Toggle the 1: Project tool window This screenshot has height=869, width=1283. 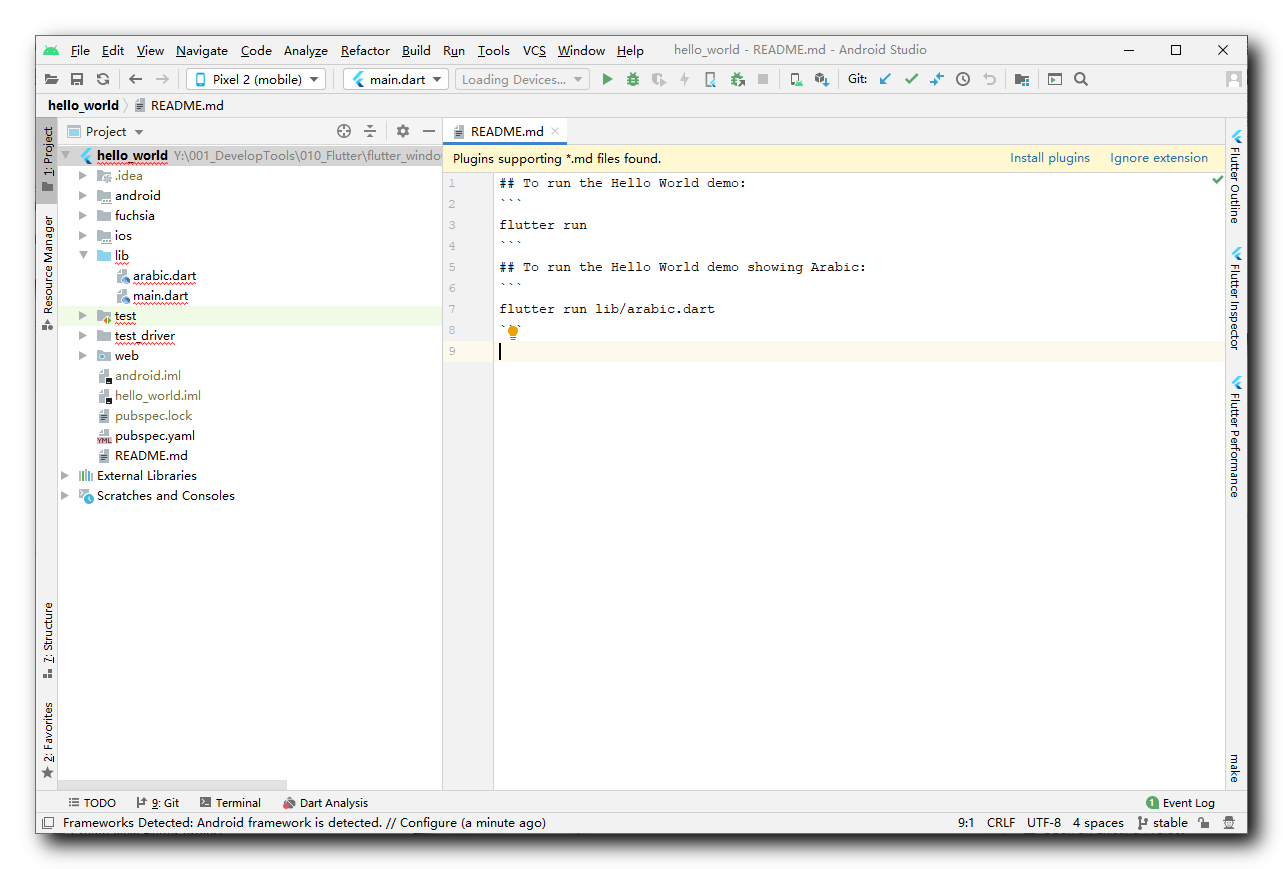(48, 158)
